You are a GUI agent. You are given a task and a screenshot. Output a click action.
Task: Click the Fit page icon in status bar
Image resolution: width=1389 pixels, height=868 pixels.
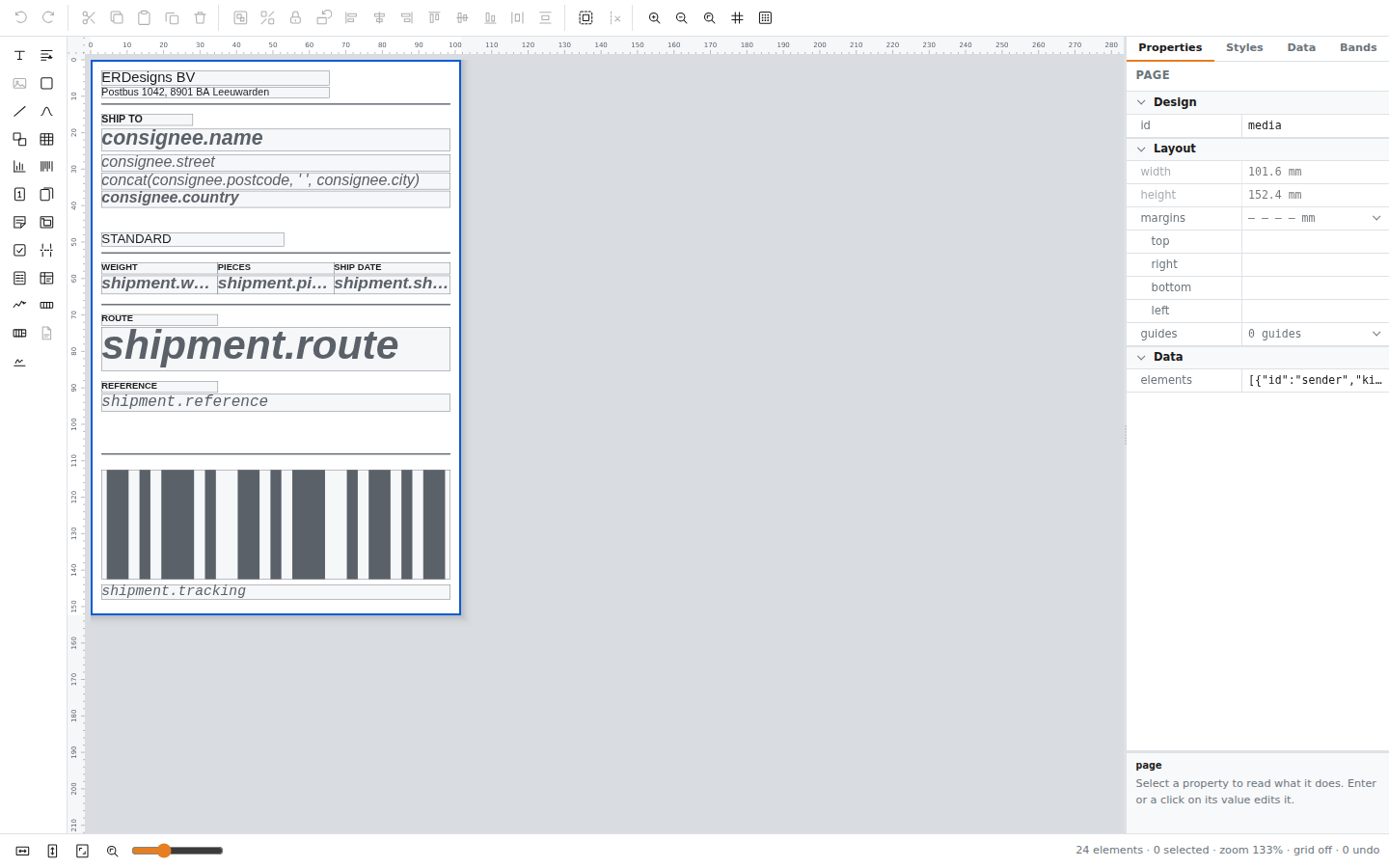pos(82,851)
